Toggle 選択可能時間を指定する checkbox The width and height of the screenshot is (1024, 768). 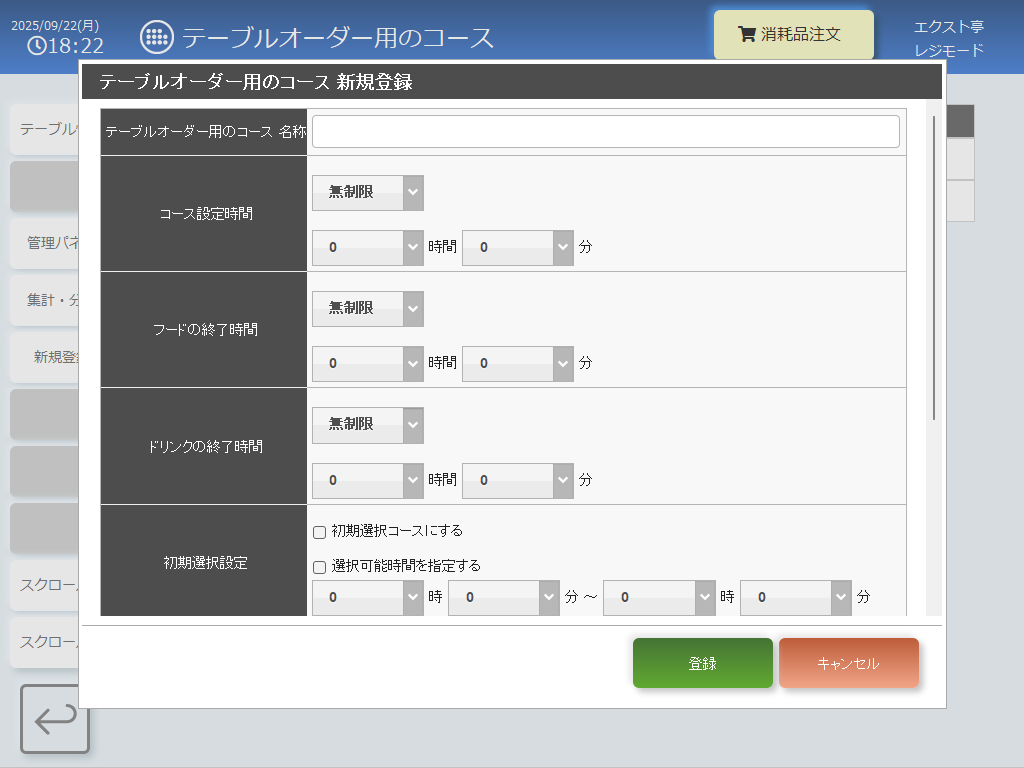[320, 567]
